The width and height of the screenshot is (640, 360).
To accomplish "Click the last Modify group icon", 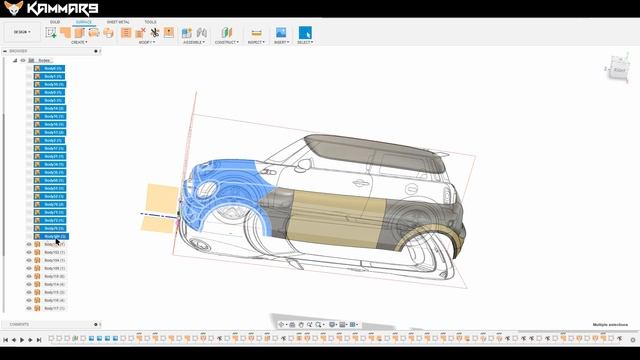I will [169, 33].
